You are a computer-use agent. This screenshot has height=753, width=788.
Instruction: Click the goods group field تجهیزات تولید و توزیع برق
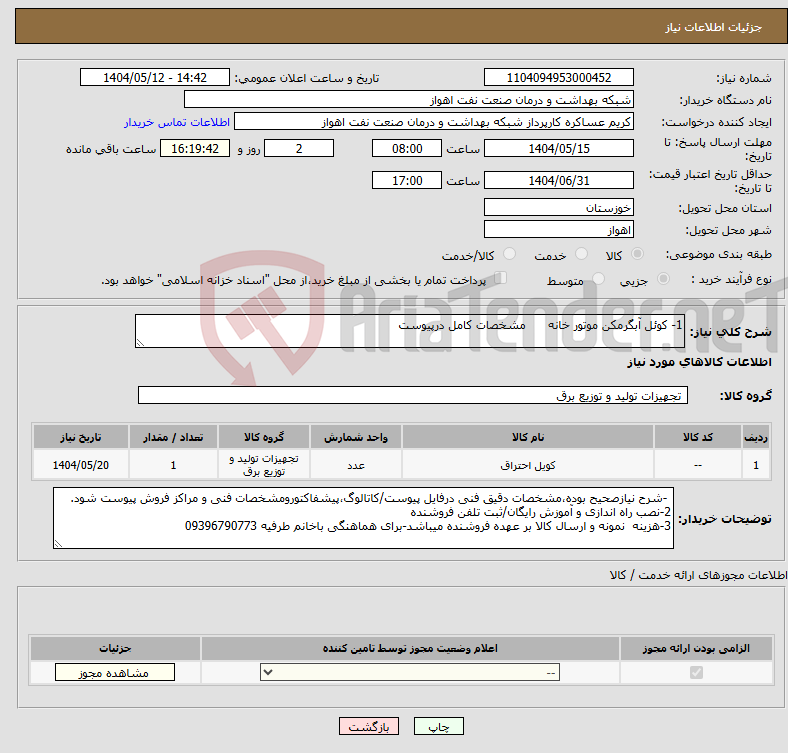coord(413,395)
